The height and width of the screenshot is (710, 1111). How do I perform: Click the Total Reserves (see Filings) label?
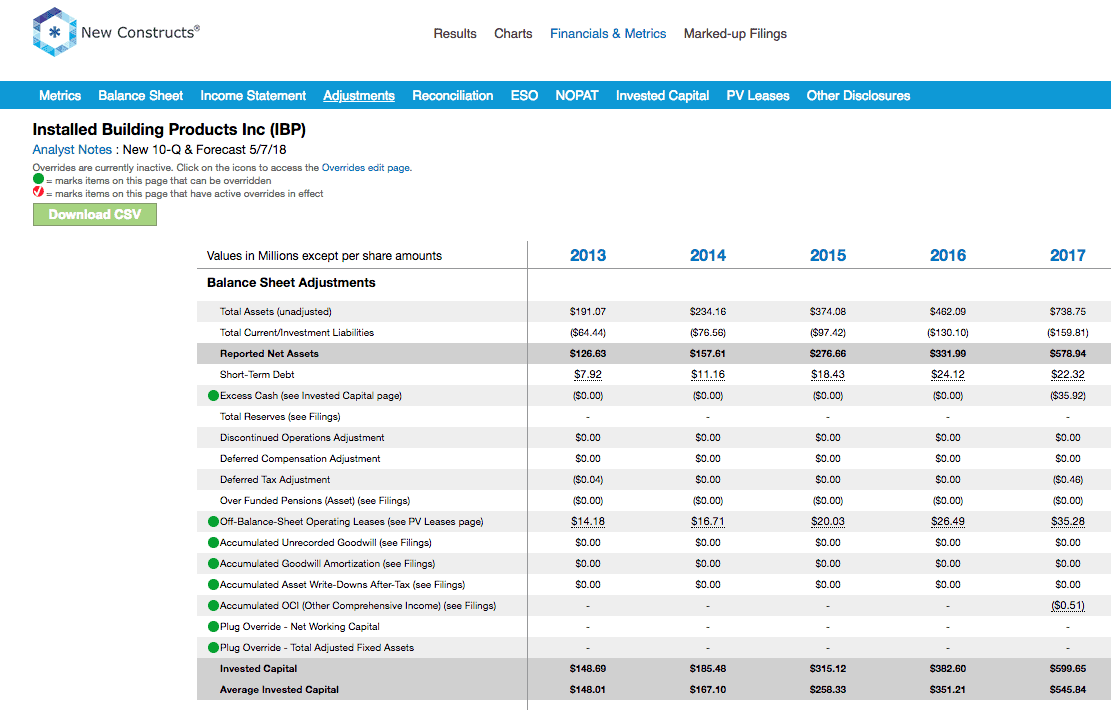[x=280, y=417]
